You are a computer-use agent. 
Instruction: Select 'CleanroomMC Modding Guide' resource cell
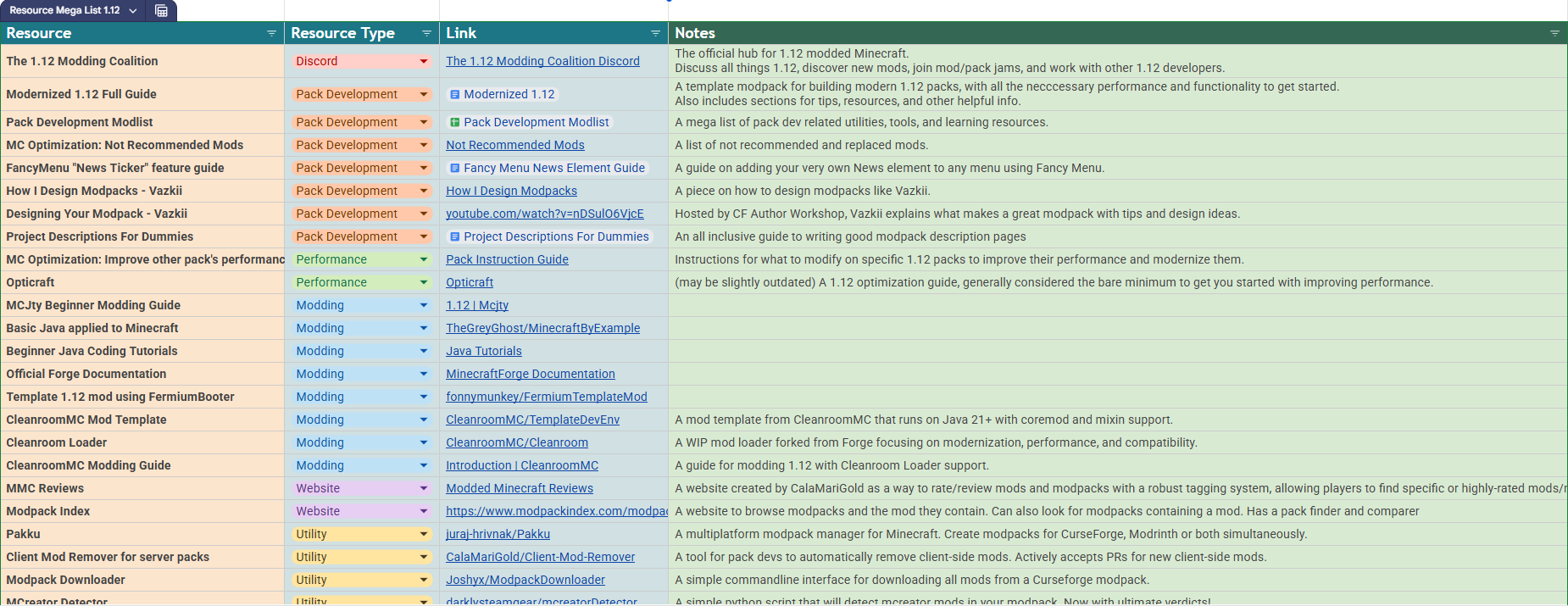click(142, 465)
